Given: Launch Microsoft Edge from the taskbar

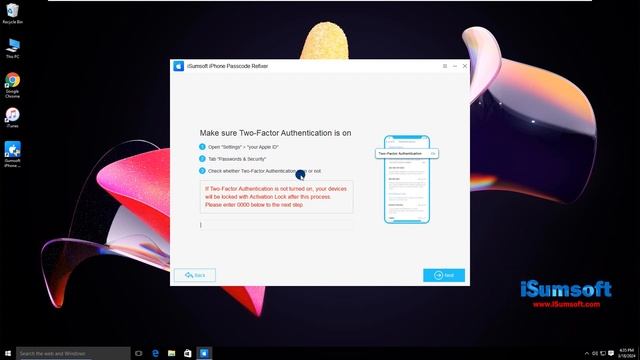Looking at the screenshot, I should [x=155, y=353].
